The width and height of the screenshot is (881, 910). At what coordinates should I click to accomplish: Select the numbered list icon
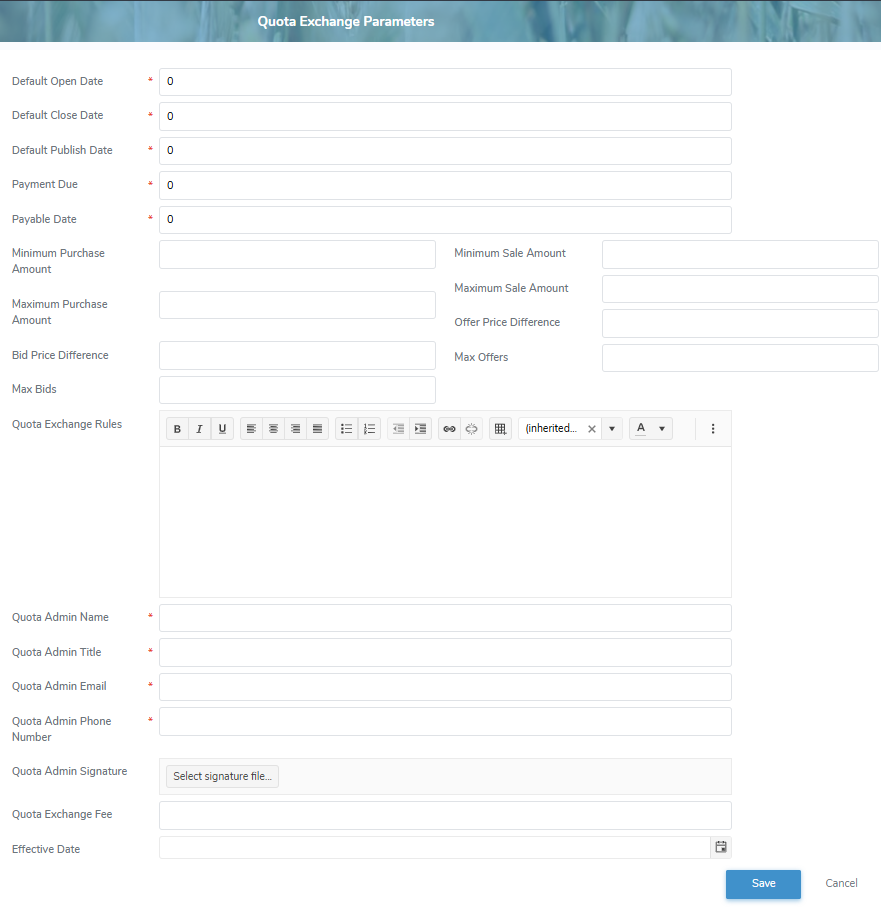coord(369,428)
